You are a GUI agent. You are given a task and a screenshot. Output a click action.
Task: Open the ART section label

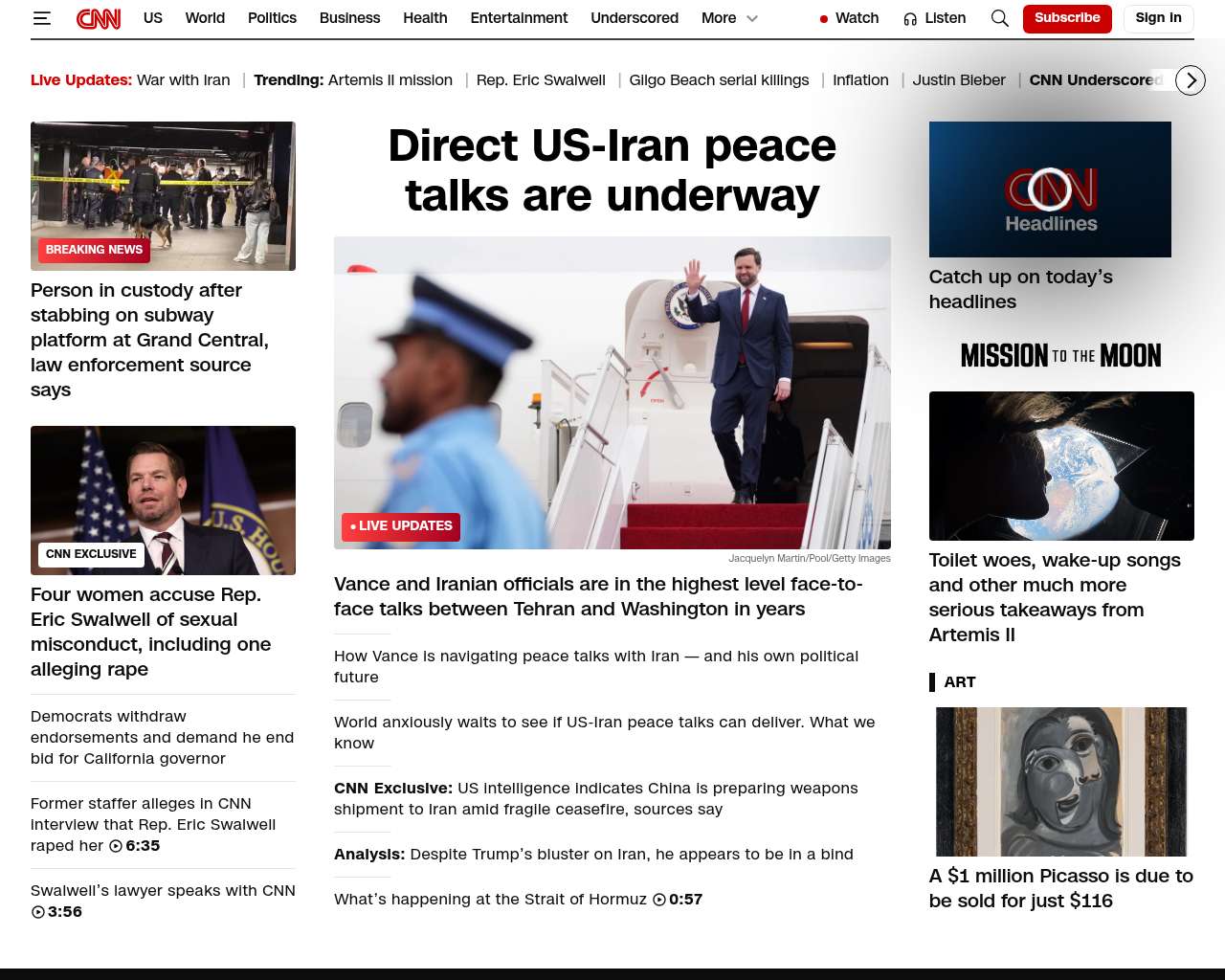pyautogui.click(x=960, y=682)
